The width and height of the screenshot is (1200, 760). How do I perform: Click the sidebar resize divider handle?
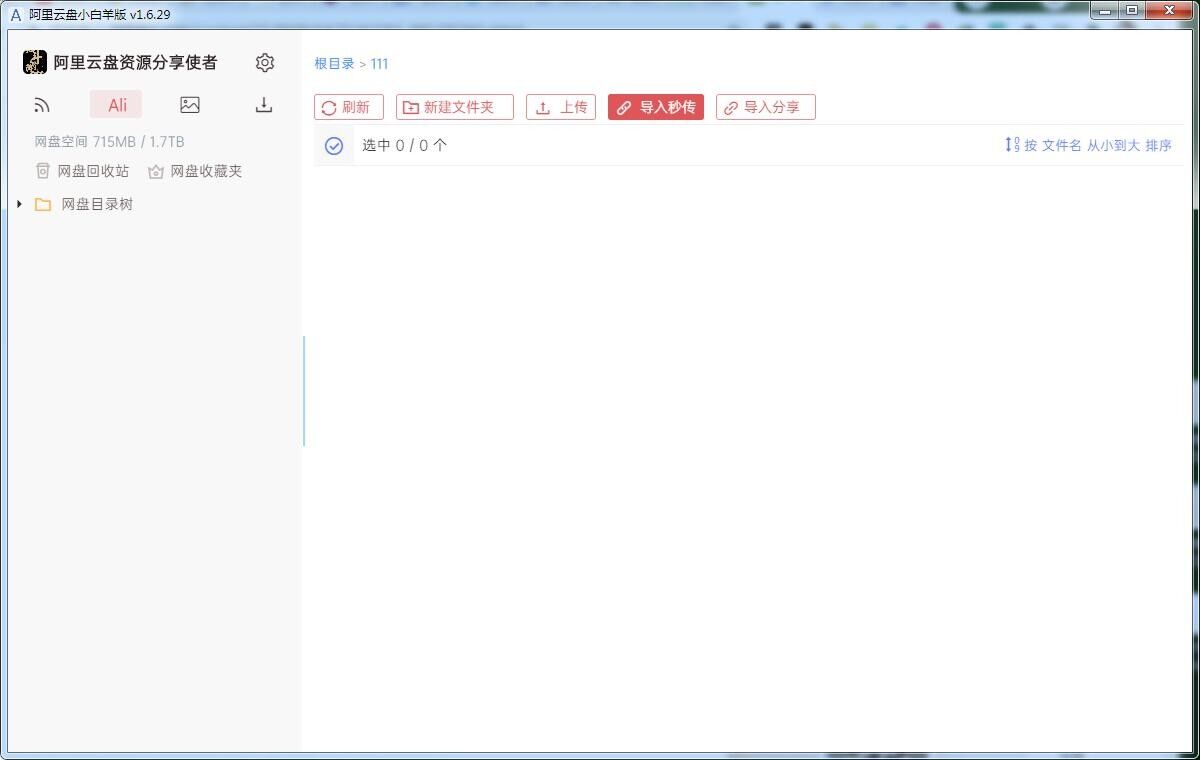point(304,391)
